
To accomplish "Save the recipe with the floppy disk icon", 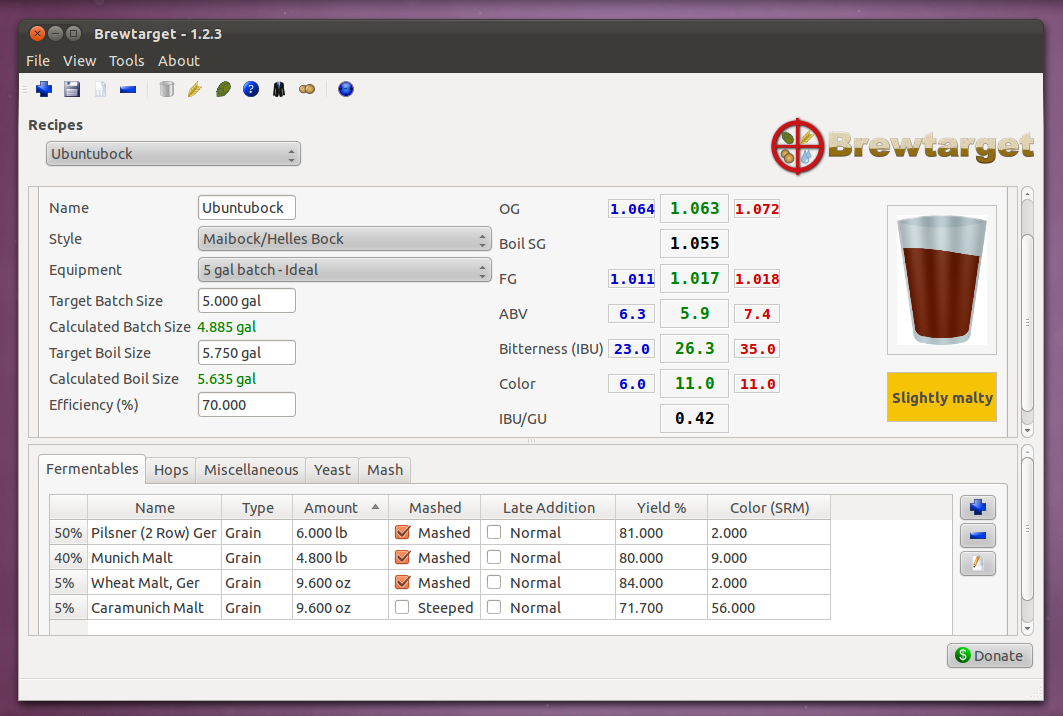I will point(72,89).
